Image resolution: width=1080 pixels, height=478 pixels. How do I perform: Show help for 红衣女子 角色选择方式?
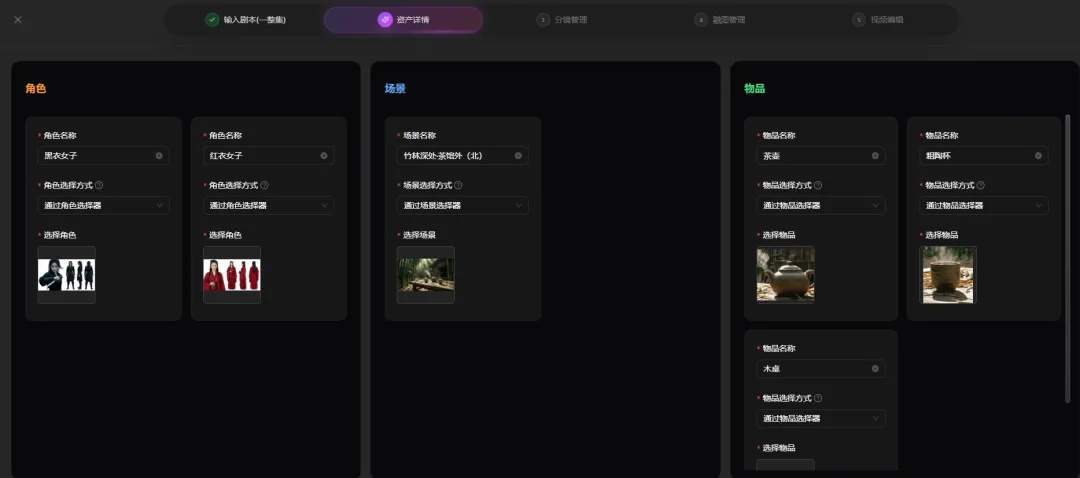[x=264, y=185]
